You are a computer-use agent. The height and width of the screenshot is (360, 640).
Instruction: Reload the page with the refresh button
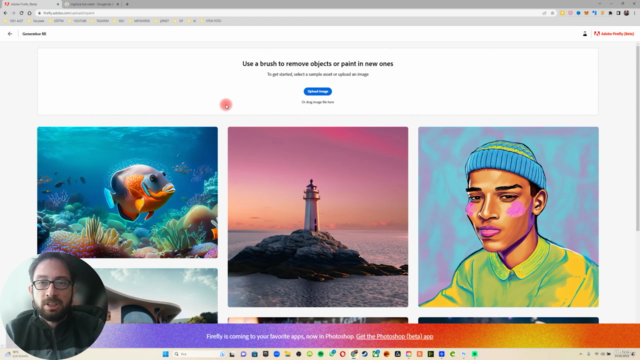pyautogui.click(x=21, y=13)
